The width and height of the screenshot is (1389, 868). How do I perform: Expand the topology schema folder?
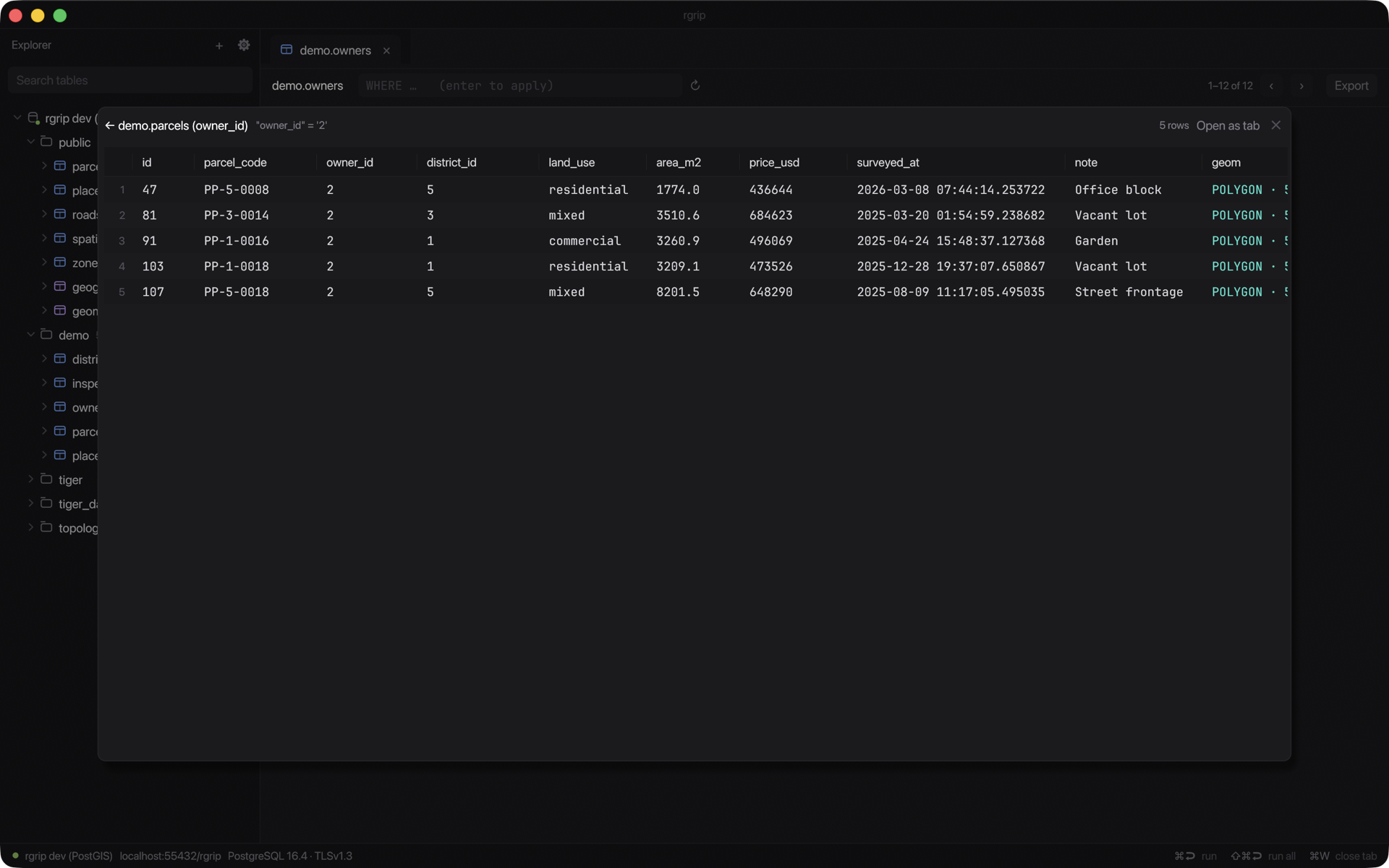(31, 527)
